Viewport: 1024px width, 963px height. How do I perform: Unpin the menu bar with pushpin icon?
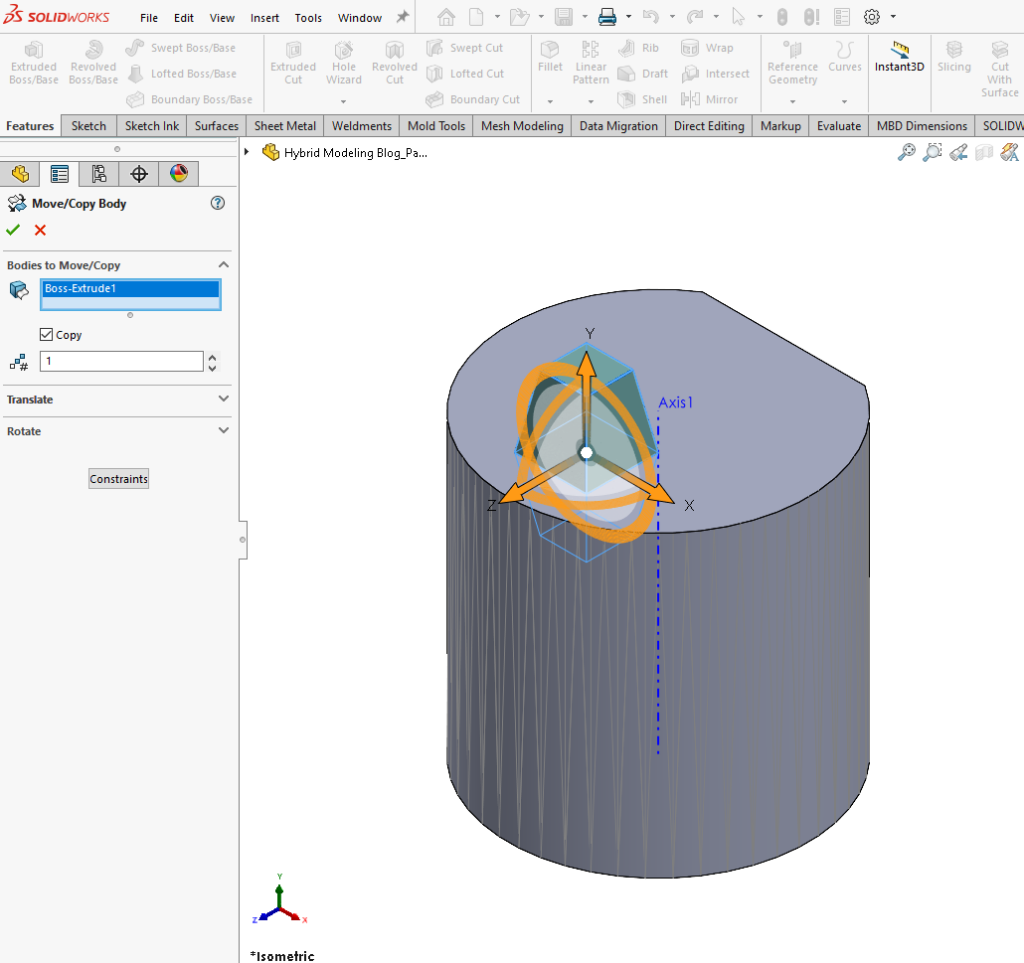click(403, 16)
